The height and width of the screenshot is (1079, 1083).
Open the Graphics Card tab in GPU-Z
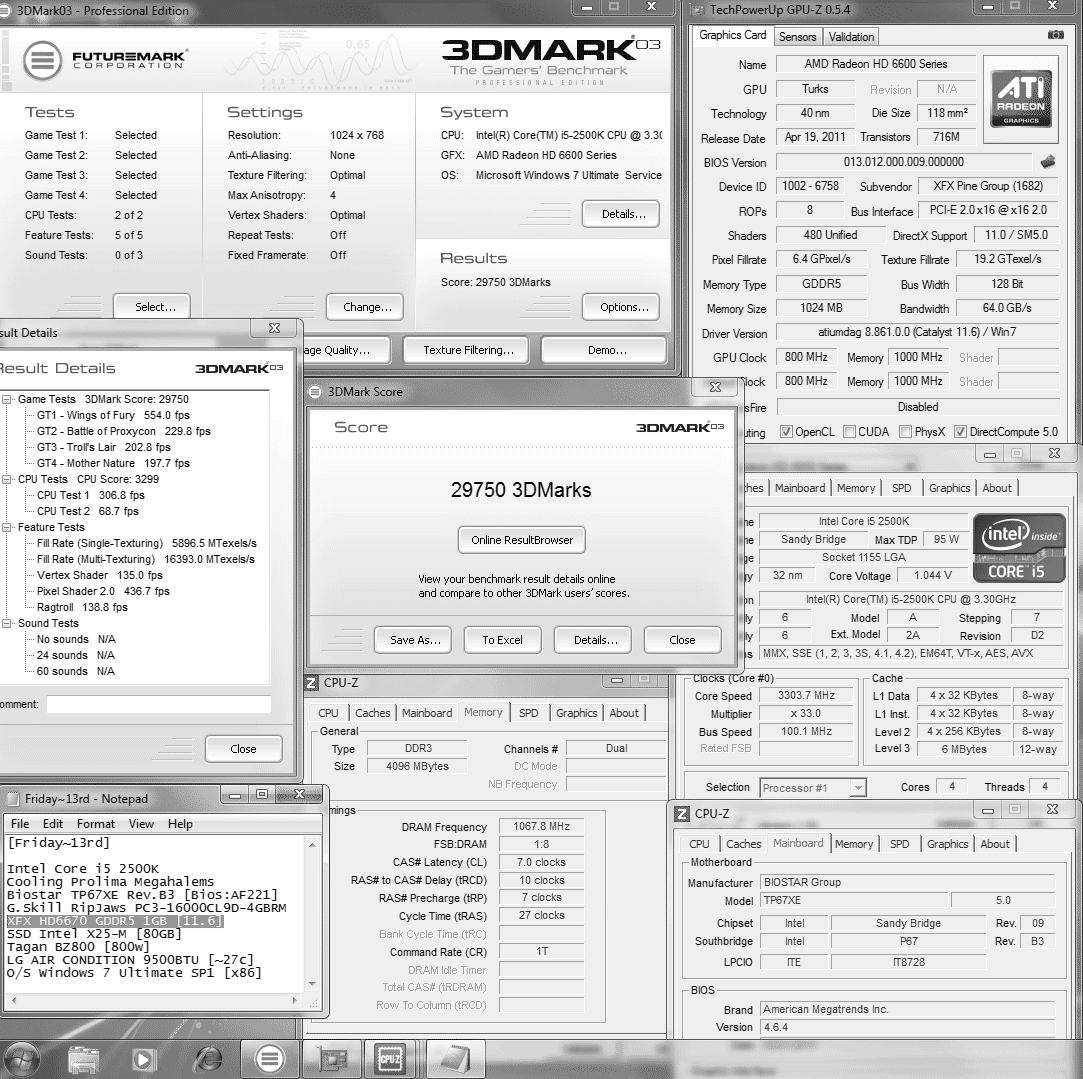(732, 35)
